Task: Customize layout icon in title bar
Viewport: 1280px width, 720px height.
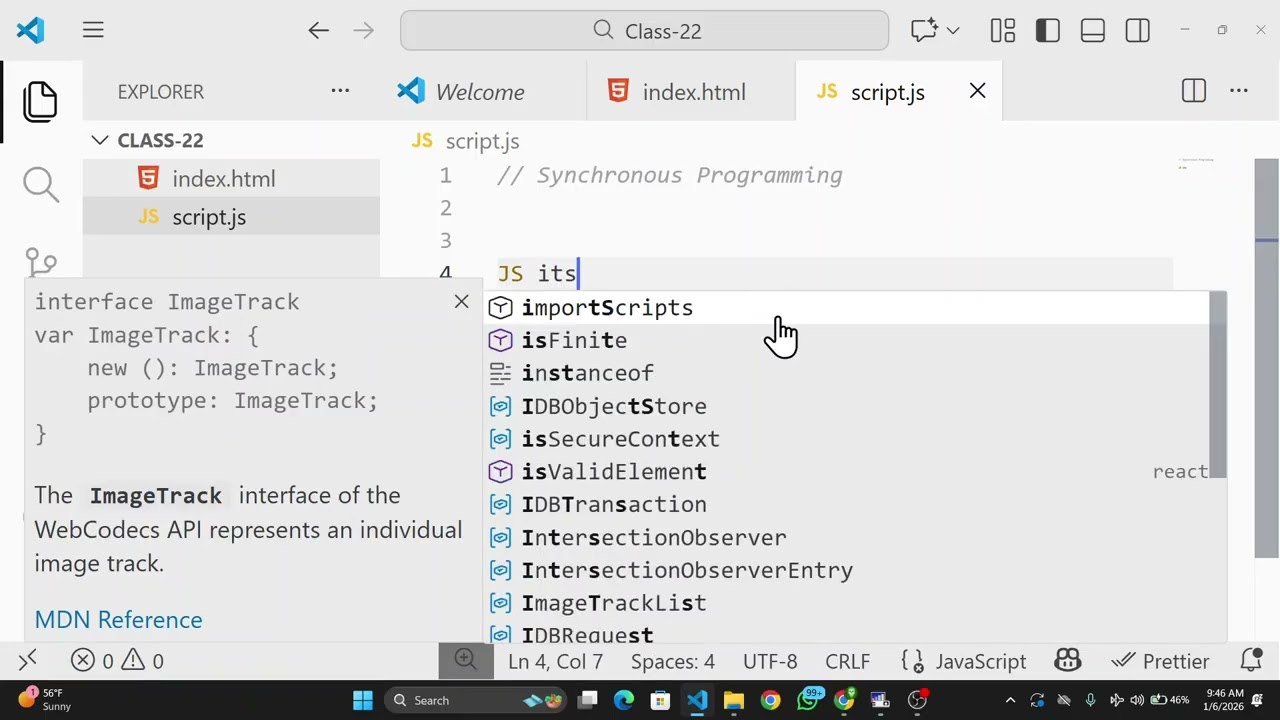Action: 1003,30
